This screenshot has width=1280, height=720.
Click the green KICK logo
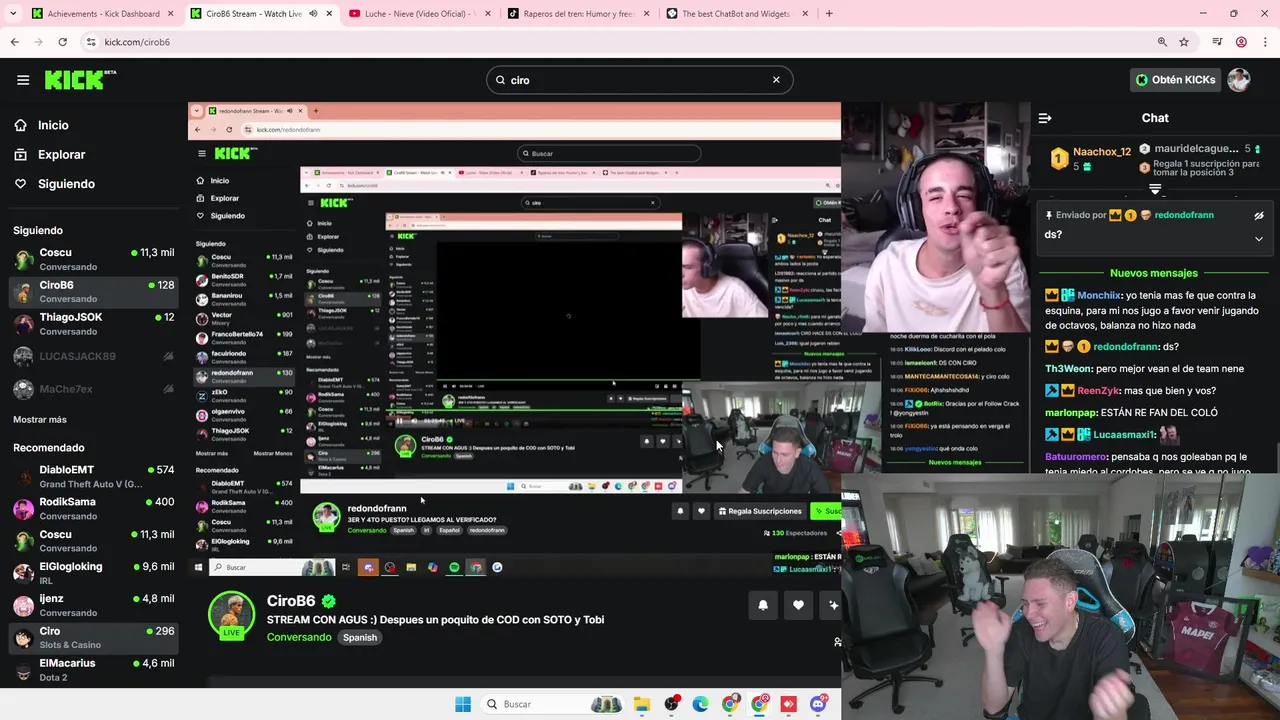[x=80, y=80]
